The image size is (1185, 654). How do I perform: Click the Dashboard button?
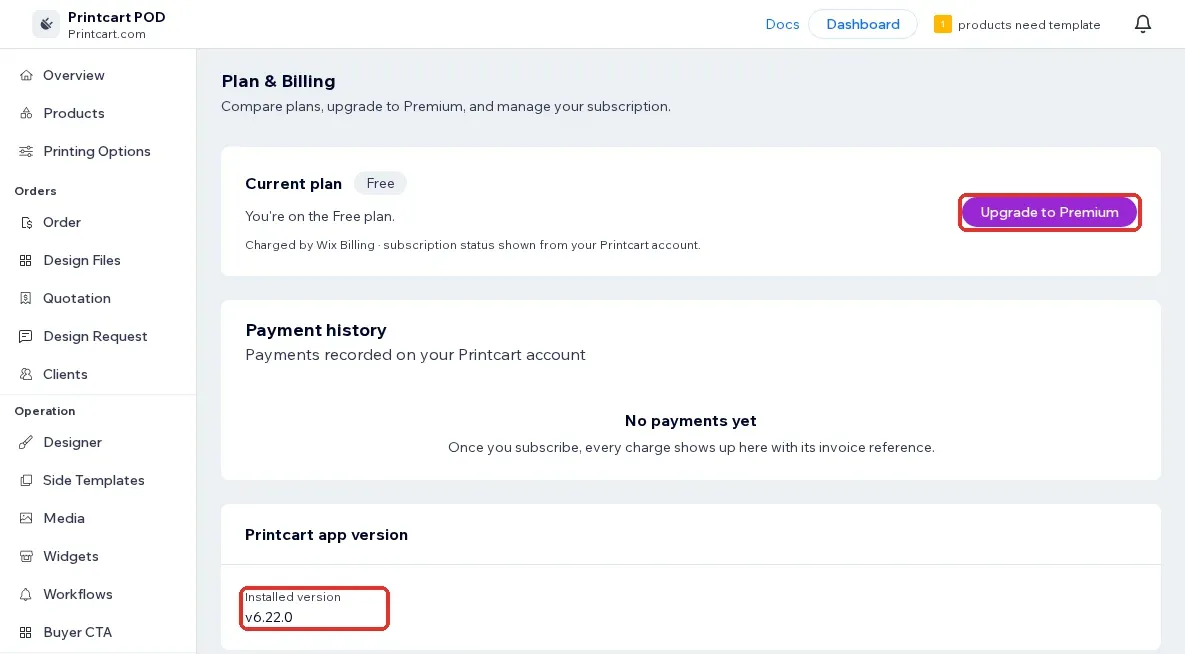[862, 24]
